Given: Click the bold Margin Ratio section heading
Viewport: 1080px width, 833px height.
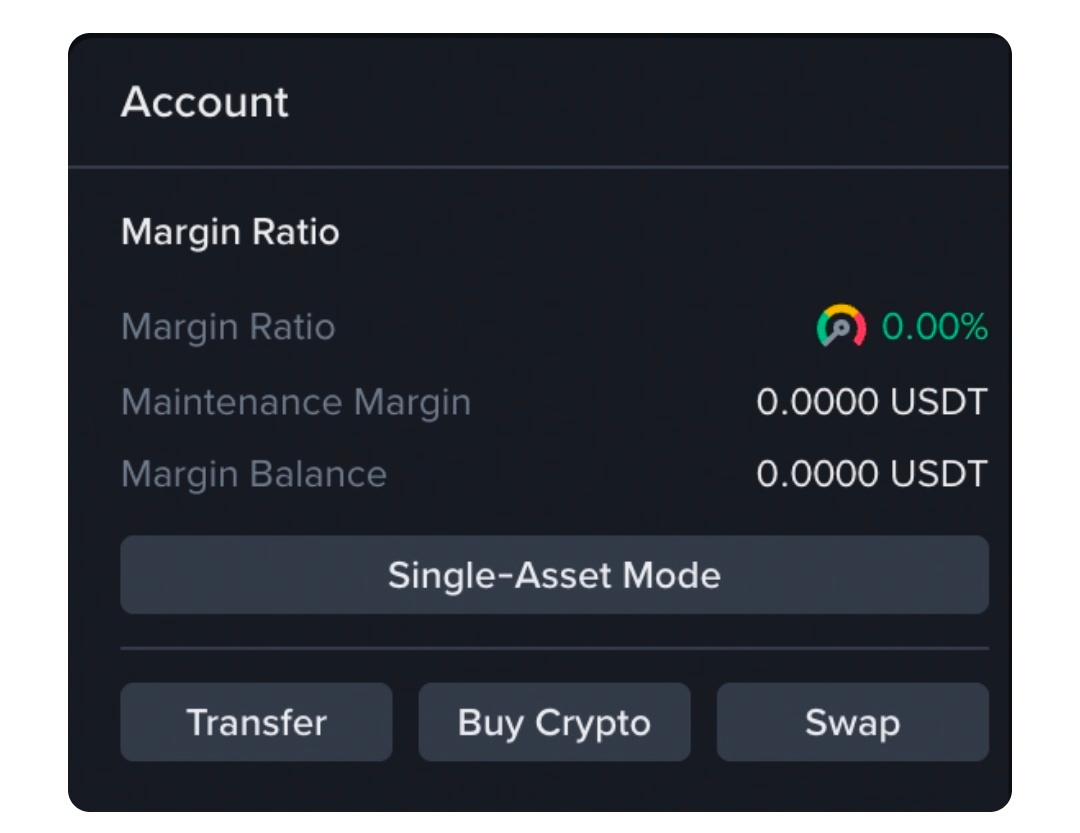Looking at the screenshot, I should (230, 232).
